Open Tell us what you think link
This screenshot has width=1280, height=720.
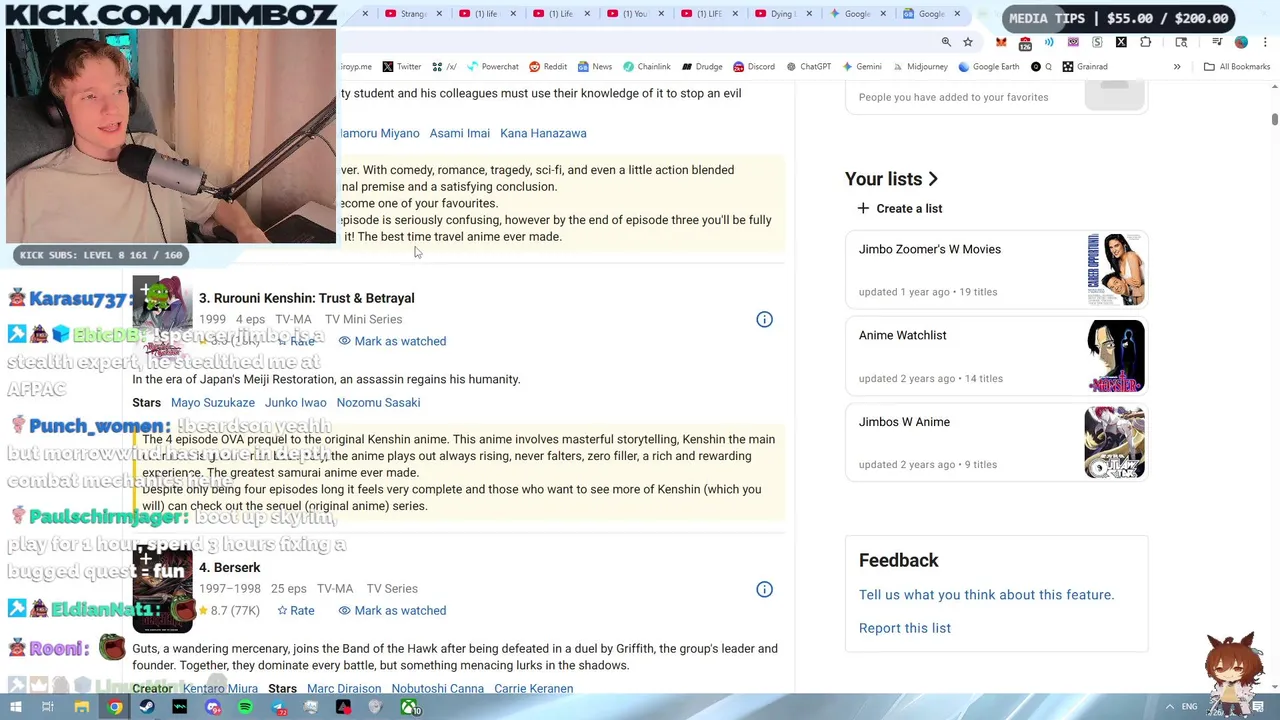coord(986,594)
